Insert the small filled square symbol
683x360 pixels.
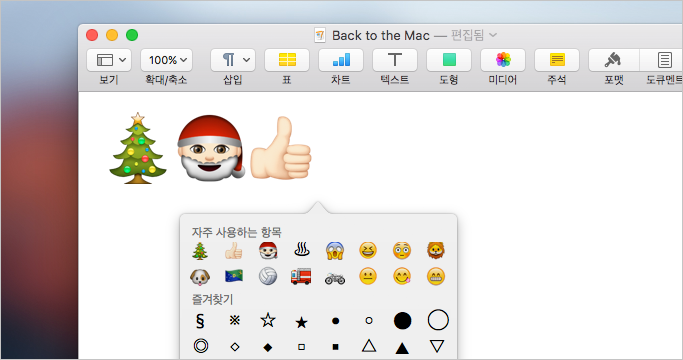pos(335,347)
